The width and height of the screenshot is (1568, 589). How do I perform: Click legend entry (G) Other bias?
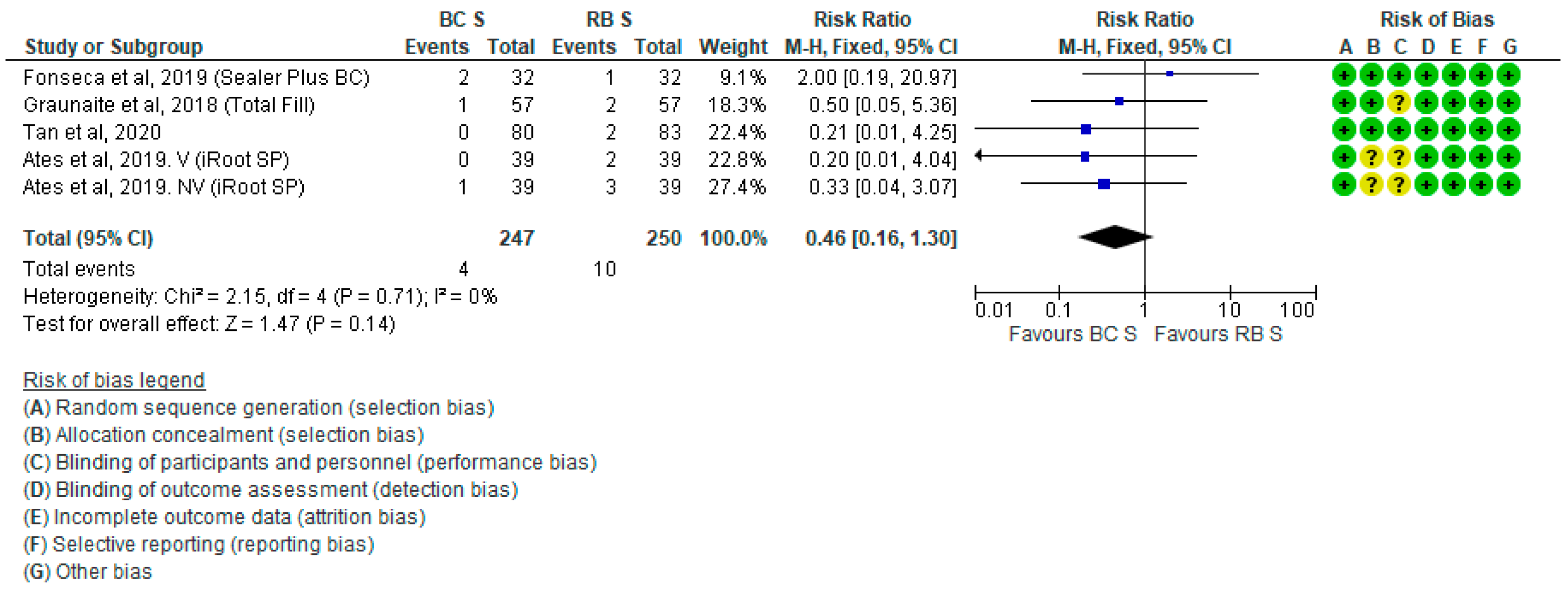(x=88, y=571)
